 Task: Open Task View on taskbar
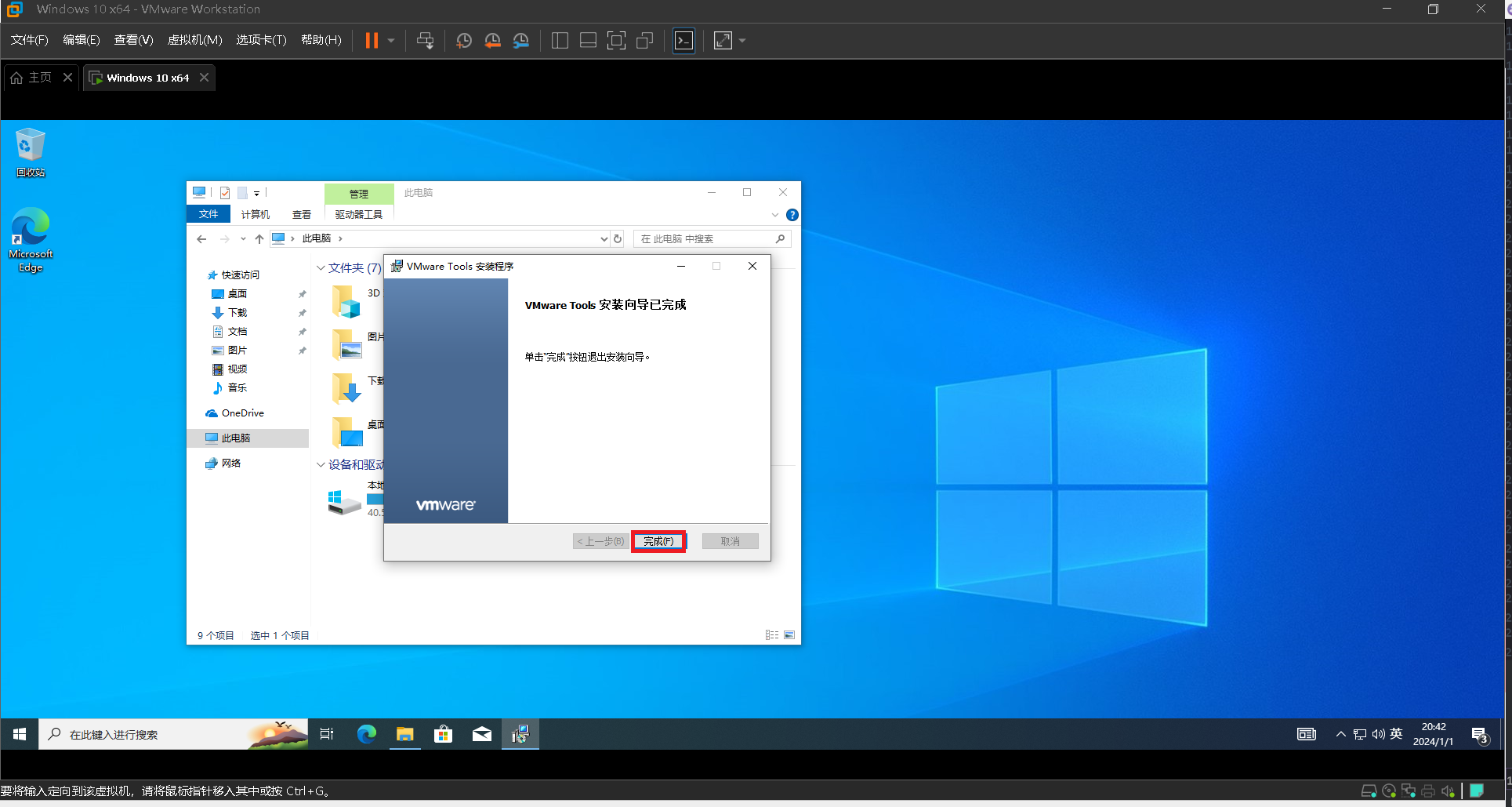[x=327, y=734]
